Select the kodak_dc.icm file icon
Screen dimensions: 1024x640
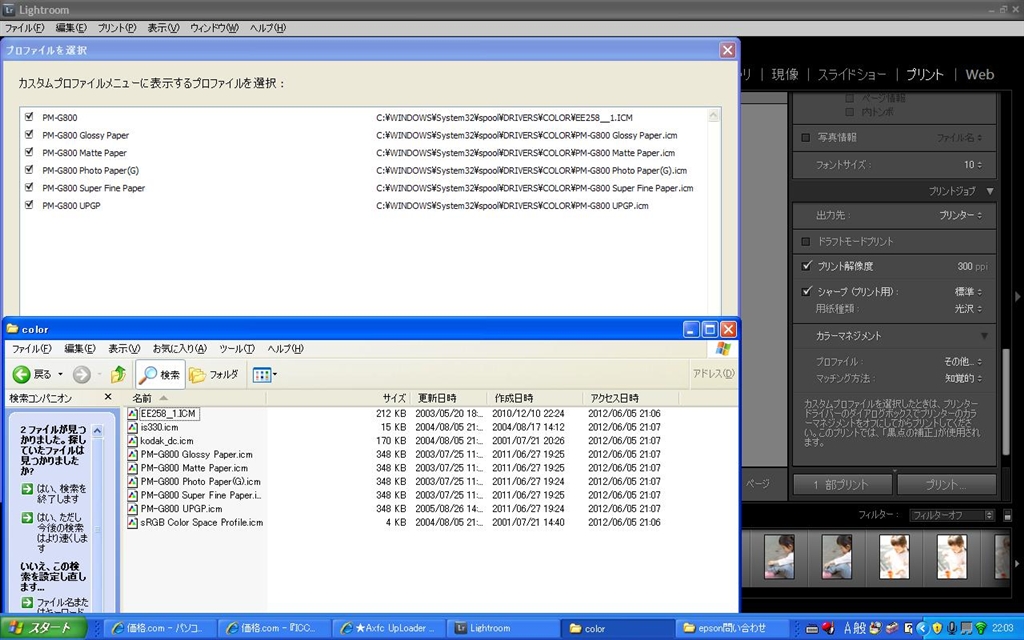tap(133, 441)
